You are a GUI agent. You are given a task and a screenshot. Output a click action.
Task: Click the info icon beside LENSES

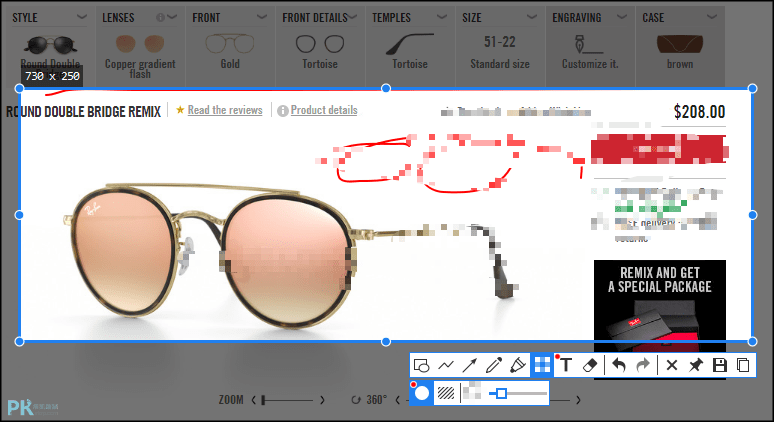coord(160,17)
